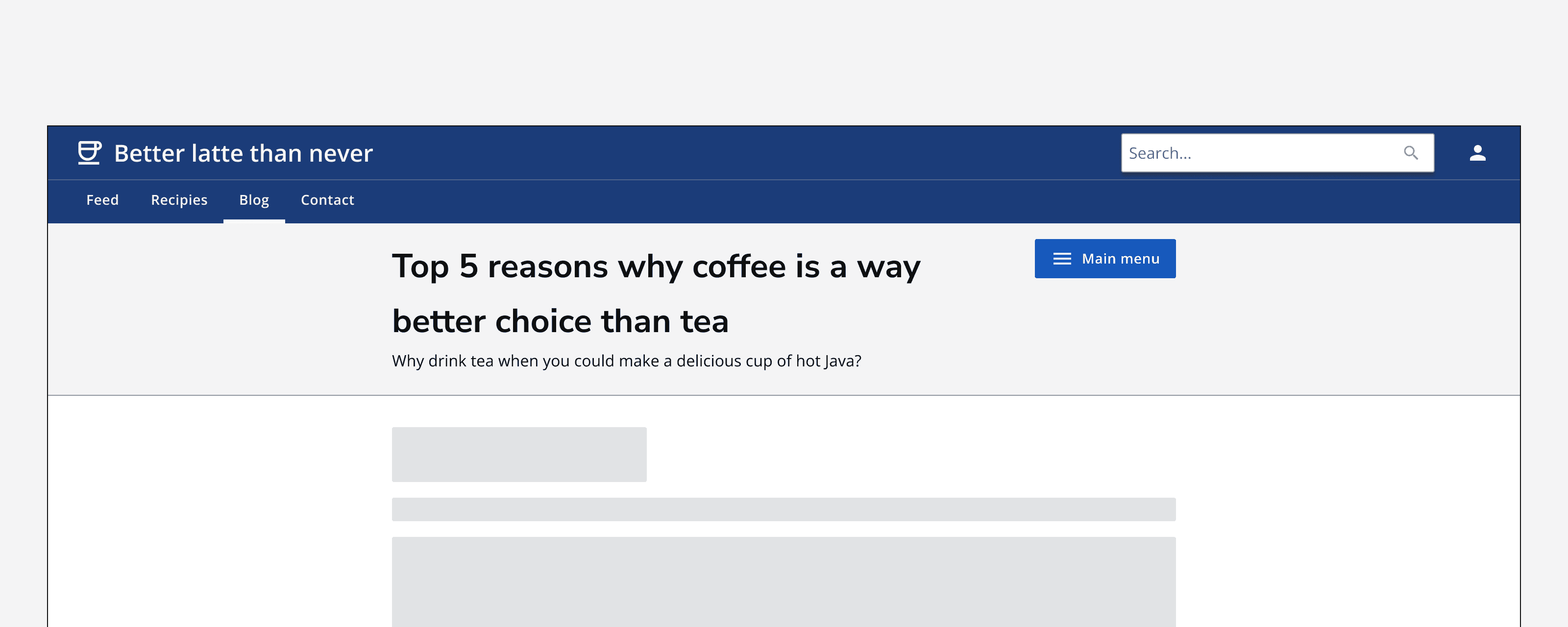This screenshot has height=627, width=1568.
Task: Open the Contact page from the navbar
Action: (327, 200)
